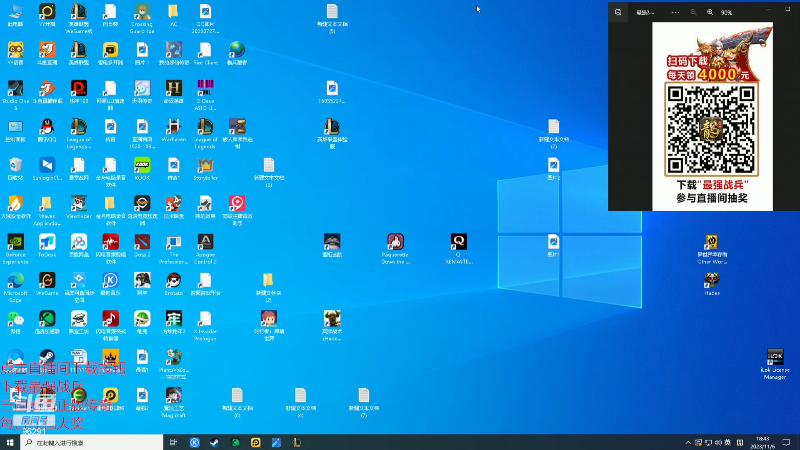The width and height of the screenshot is (800, 450).
Task: Launch the Baidu Netdisk cloud icon
Action: click(79, 246)
